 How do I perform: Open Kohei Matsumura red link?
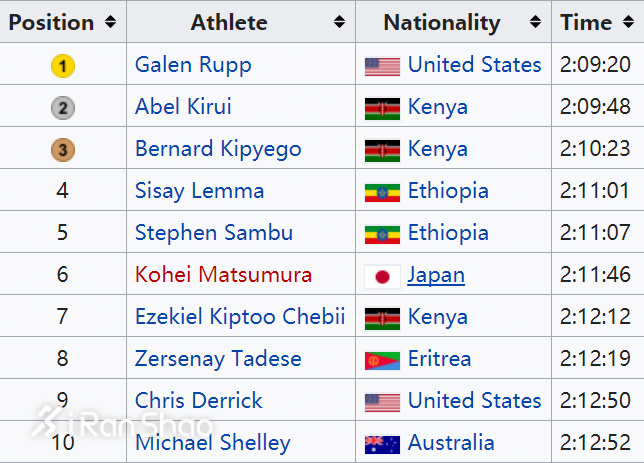click(223, 275)
